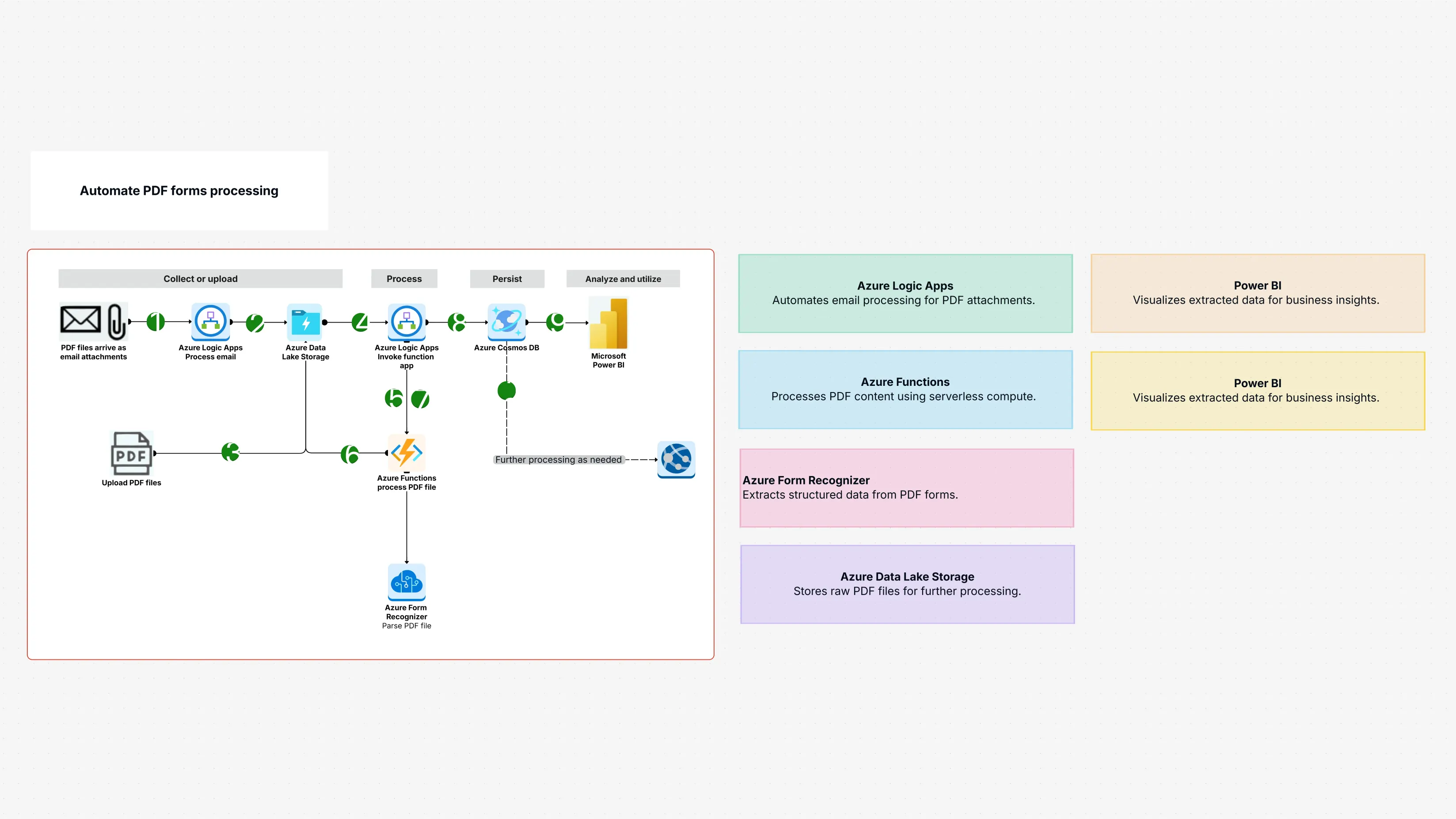Select the Azure Functions lightning bolt icon

[x=407, y=453]
